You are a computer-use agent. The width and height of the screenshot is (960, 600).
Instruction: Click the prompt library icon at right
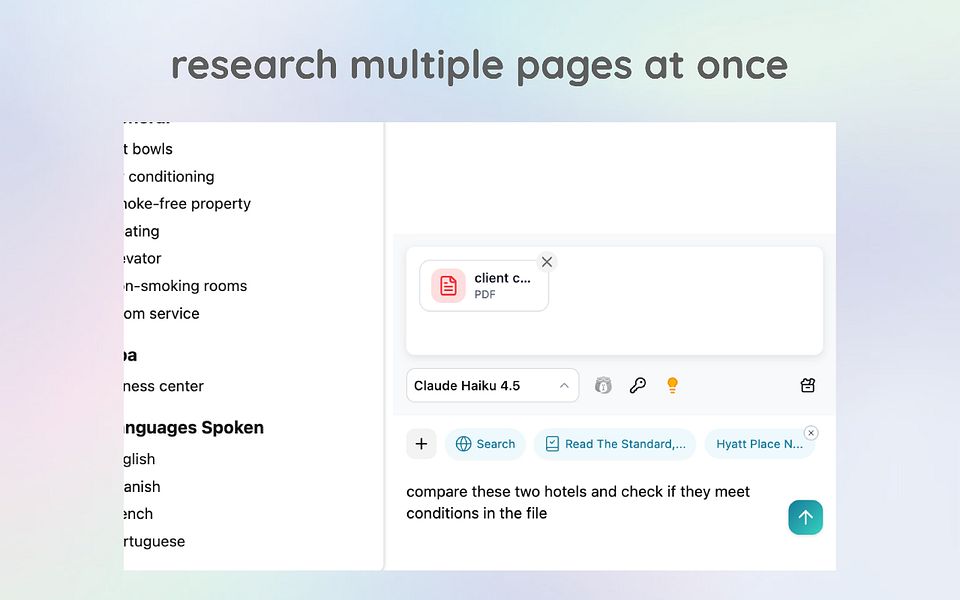pyautogui.click(x=808, y=386)
